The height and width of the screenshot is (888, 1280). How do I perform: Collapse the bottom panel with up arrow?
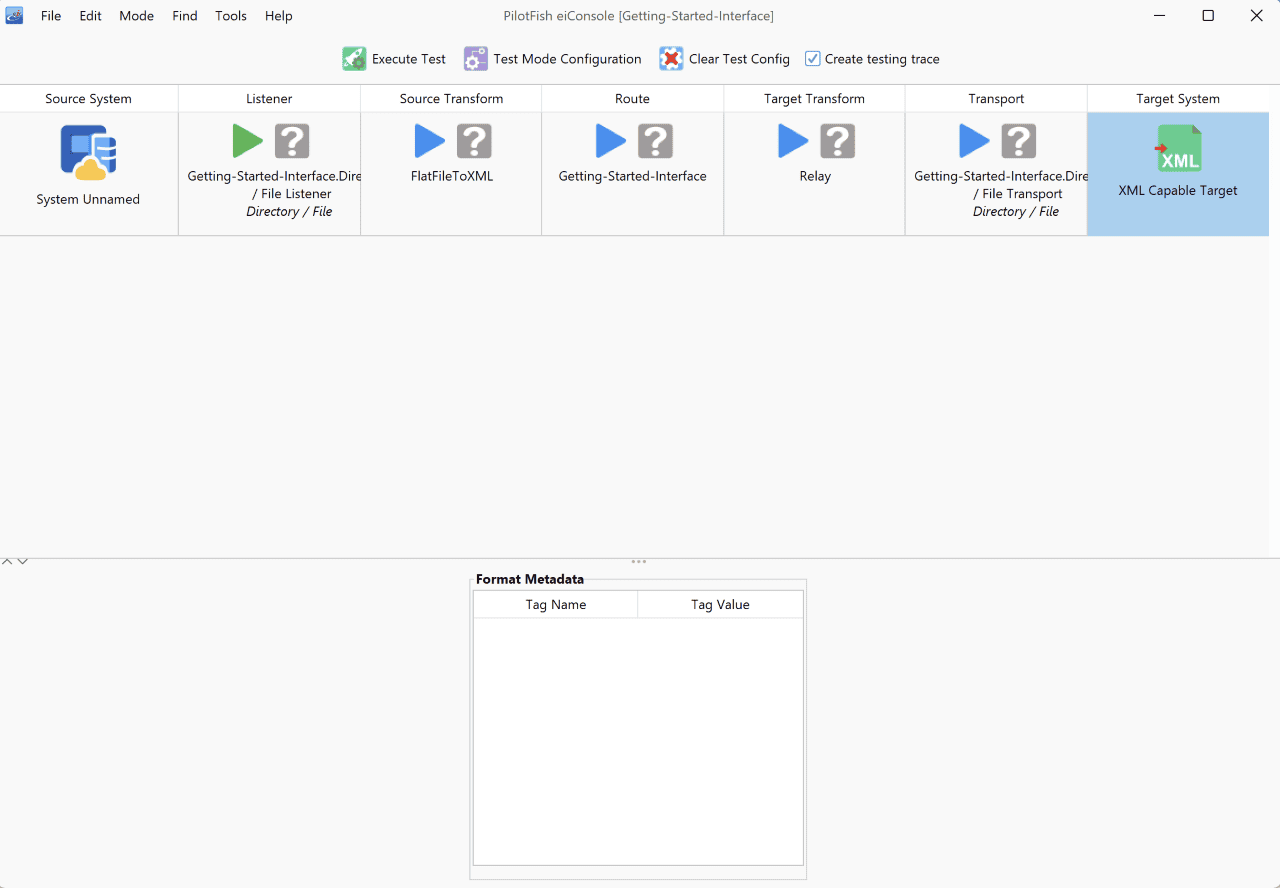[x=7, y=562]
